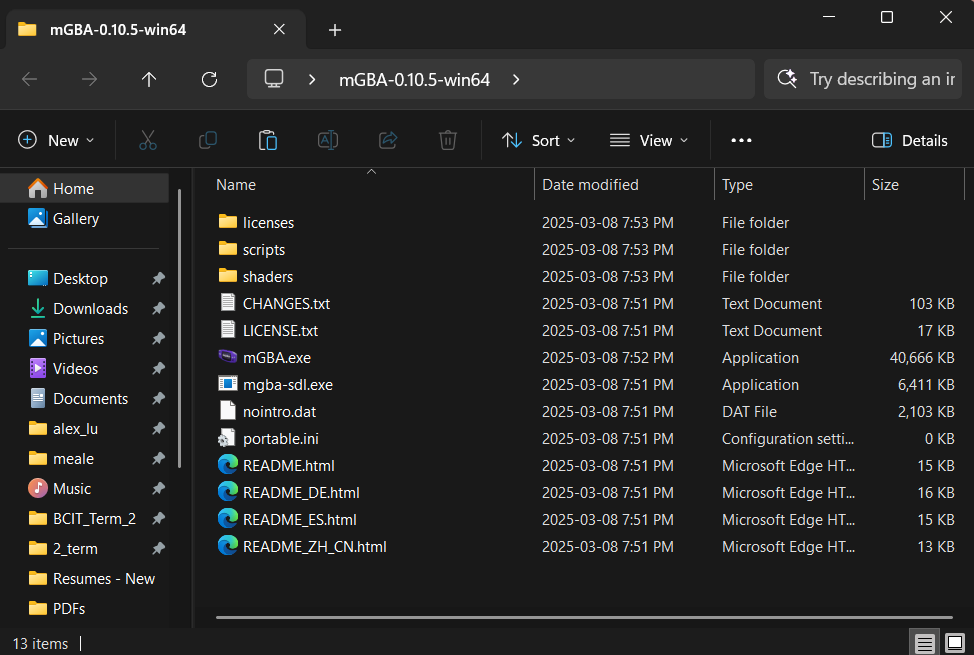This screenshot has width=974, height=655.
Task: Open the New dropdown menu
Action: (57, 140)
